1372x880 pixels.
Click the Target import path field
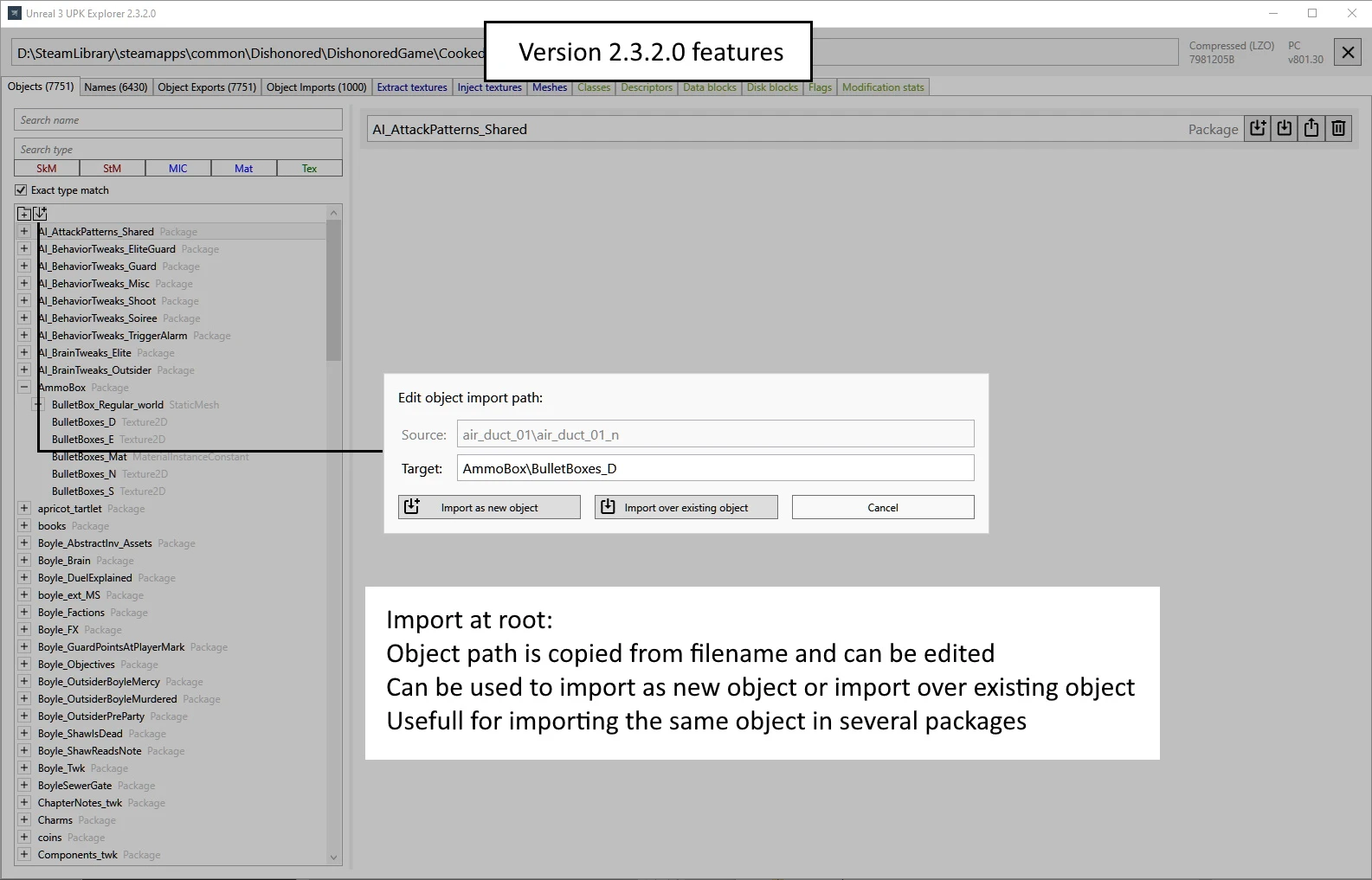[x=715, y=468]
